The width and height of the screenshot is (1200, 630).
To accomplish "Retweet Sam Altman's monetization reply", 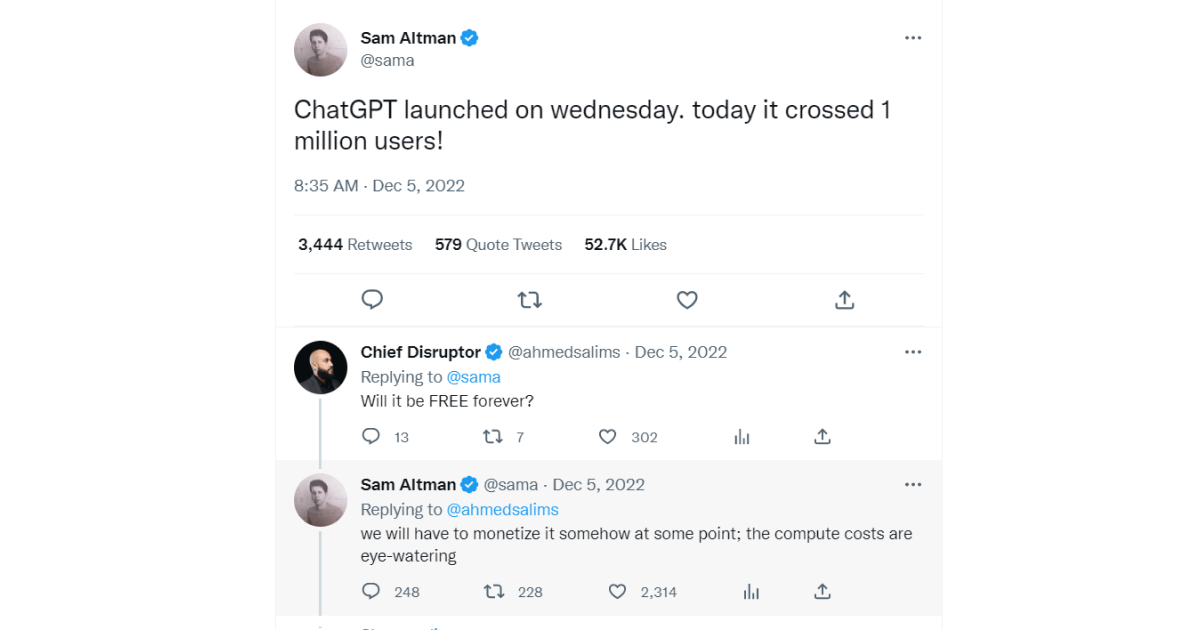I will click(494, 591).
